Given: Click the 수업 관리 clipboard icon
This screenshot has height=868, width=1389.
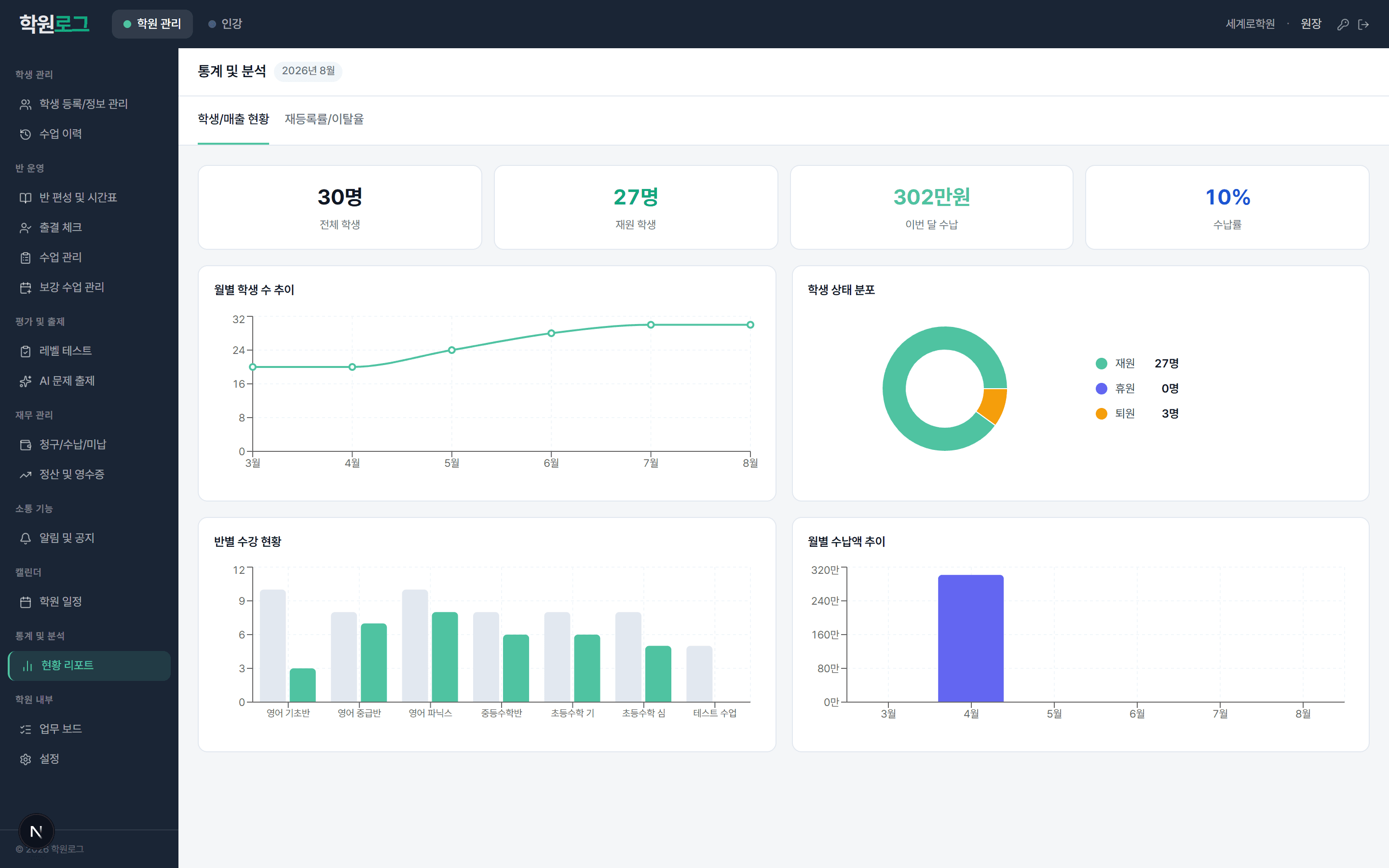Looking at the screenshot, I should click(25, 258).
